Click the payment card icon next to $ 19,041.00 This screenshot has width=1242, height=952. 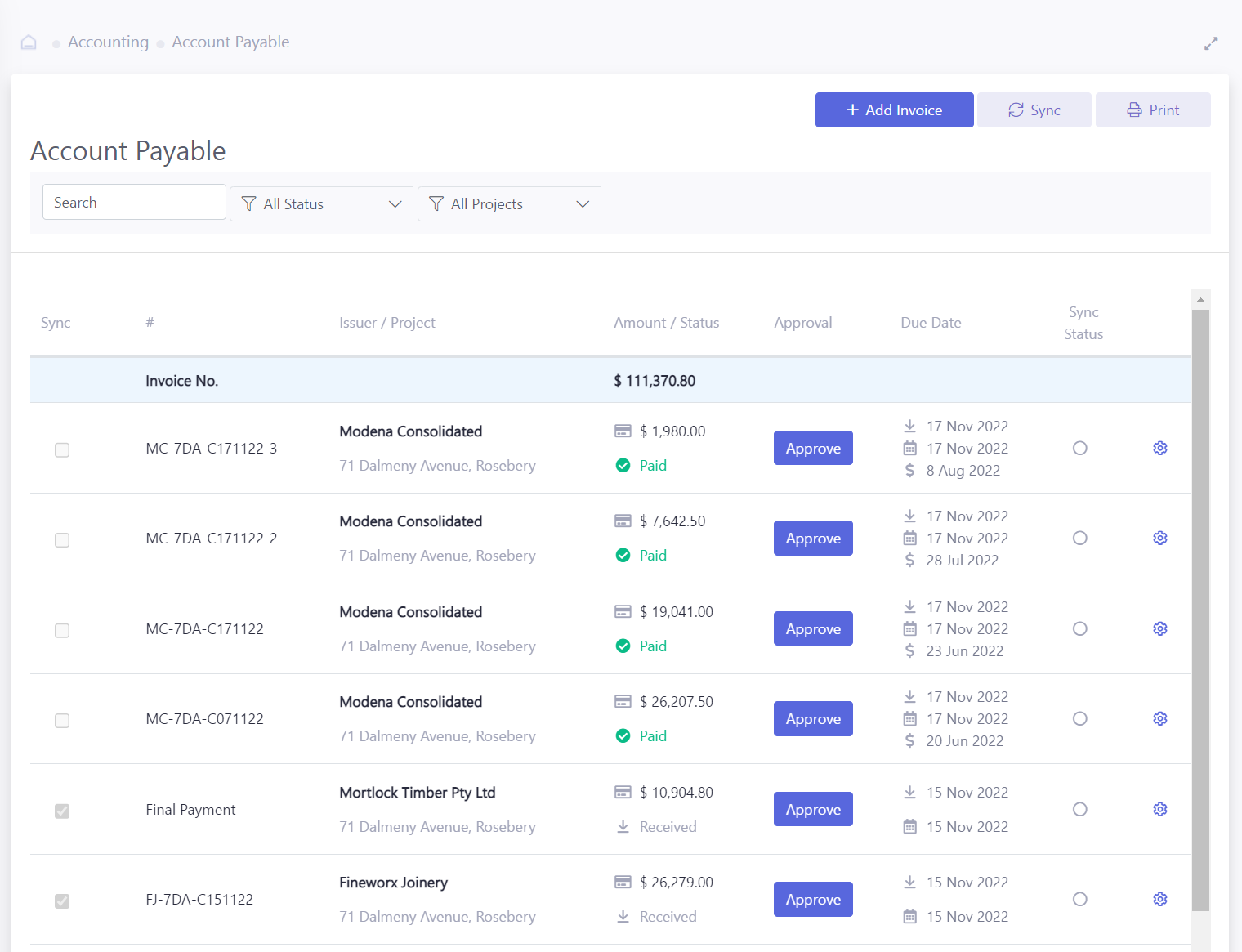pos(623,611)
